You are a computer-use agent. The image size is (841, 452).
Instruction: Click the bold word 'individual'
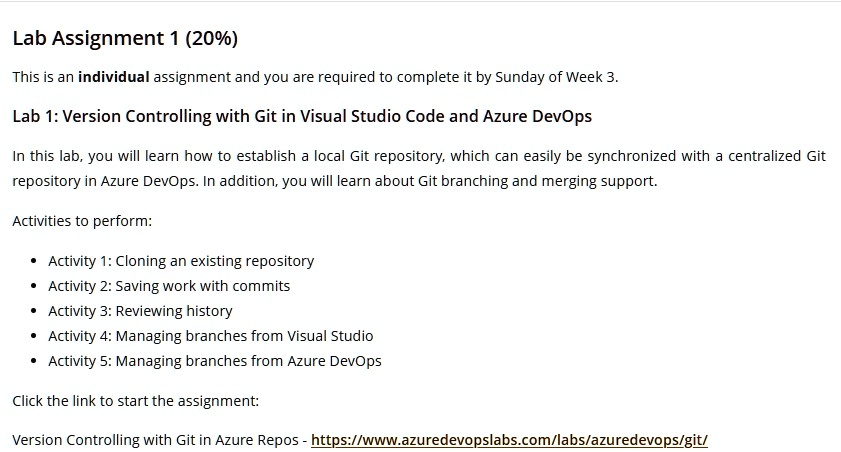[114, 77]
